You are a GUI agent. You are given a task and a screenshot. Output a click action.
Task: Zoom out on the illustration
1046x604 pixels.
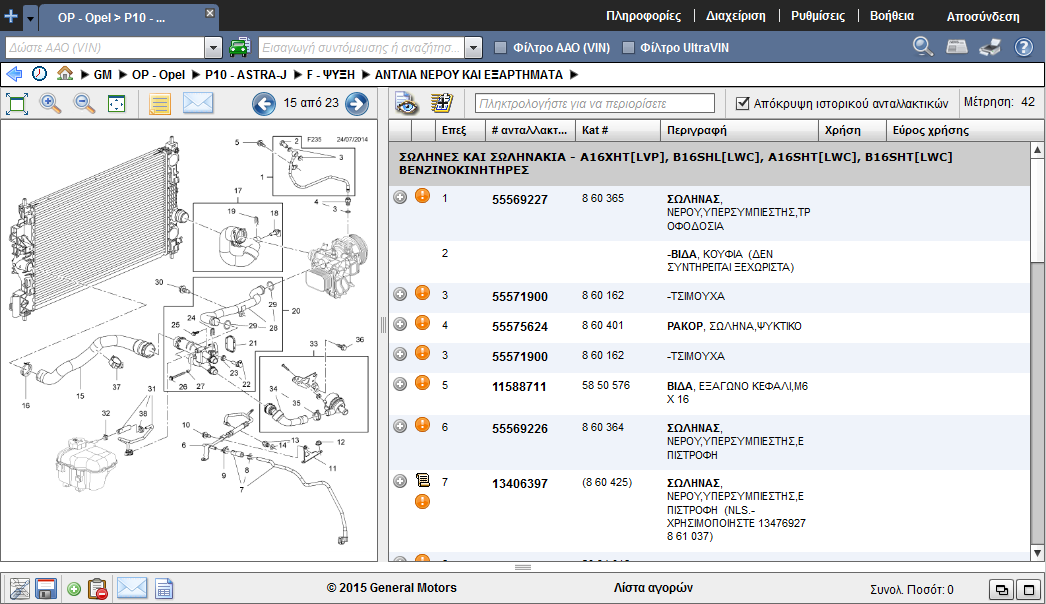point(84,103)
